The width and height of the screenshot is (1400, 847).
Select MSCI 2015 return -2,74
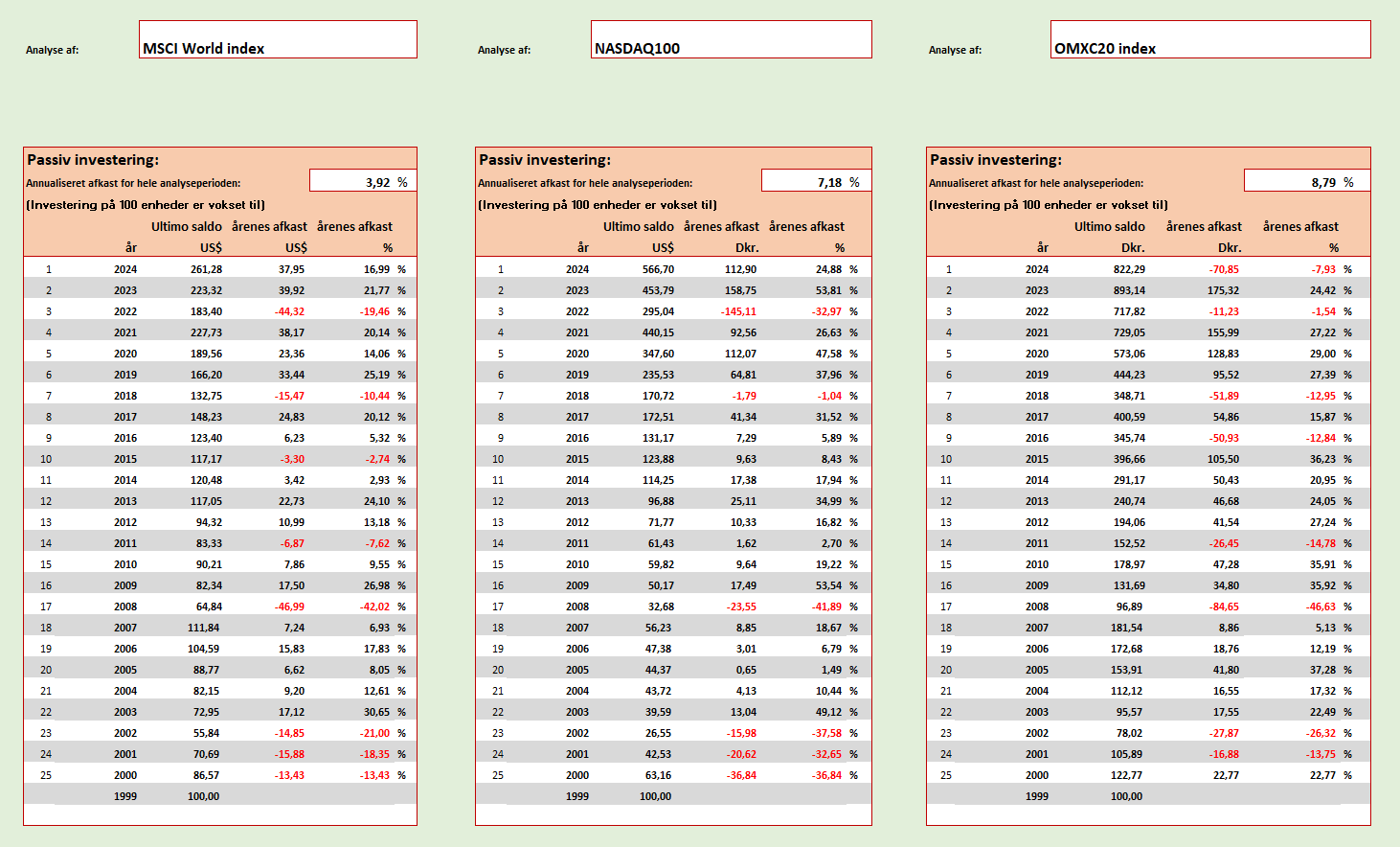click(377, 459)
